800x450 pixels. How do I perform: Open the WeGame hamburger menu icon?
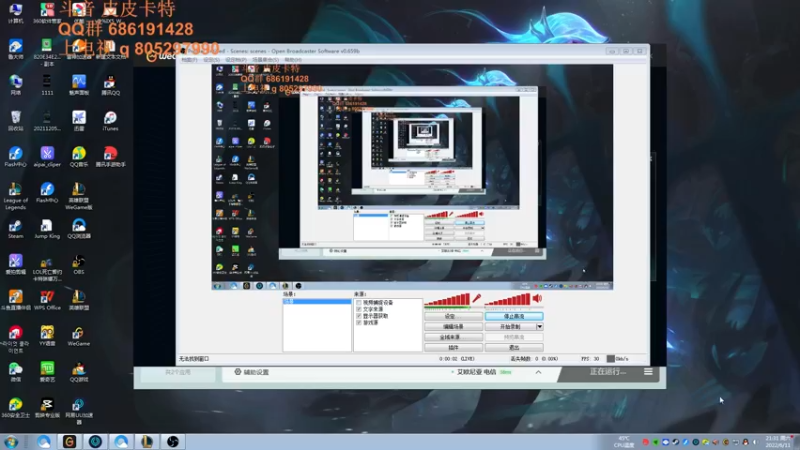(648, 372)
